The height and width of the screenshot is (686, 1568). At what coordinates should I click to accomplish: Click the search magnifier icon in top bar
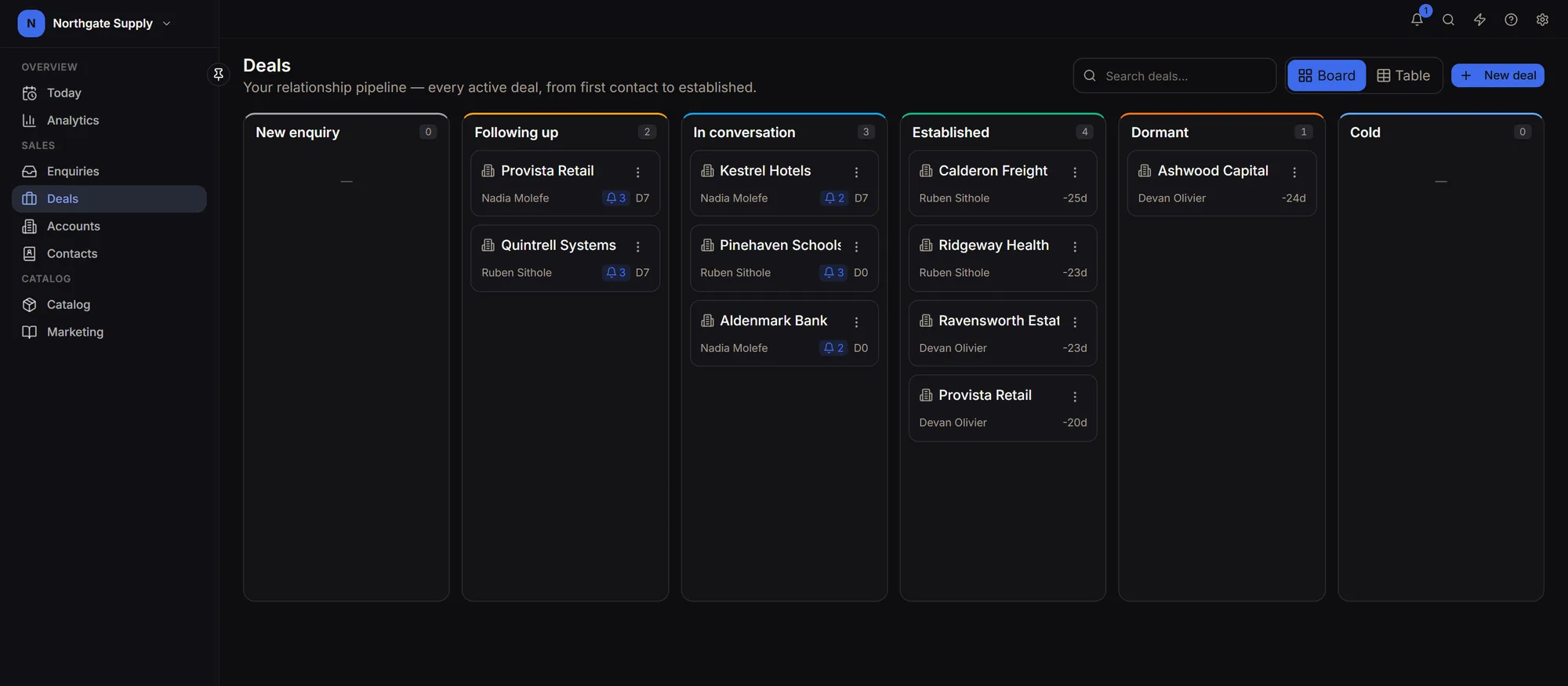(x=1448, y=20)
